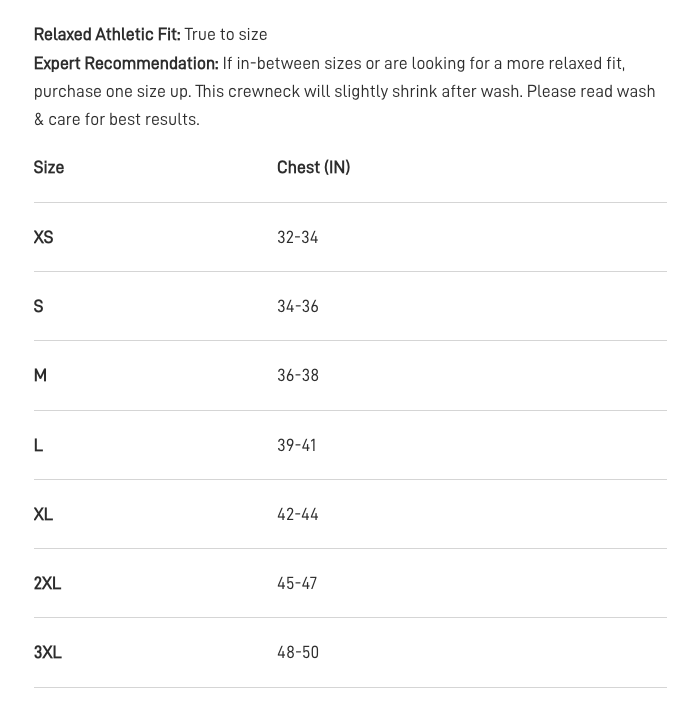Click the 39-41 chest measurement
The width and height of the screenshot is (699, 712).
[297, 445]
